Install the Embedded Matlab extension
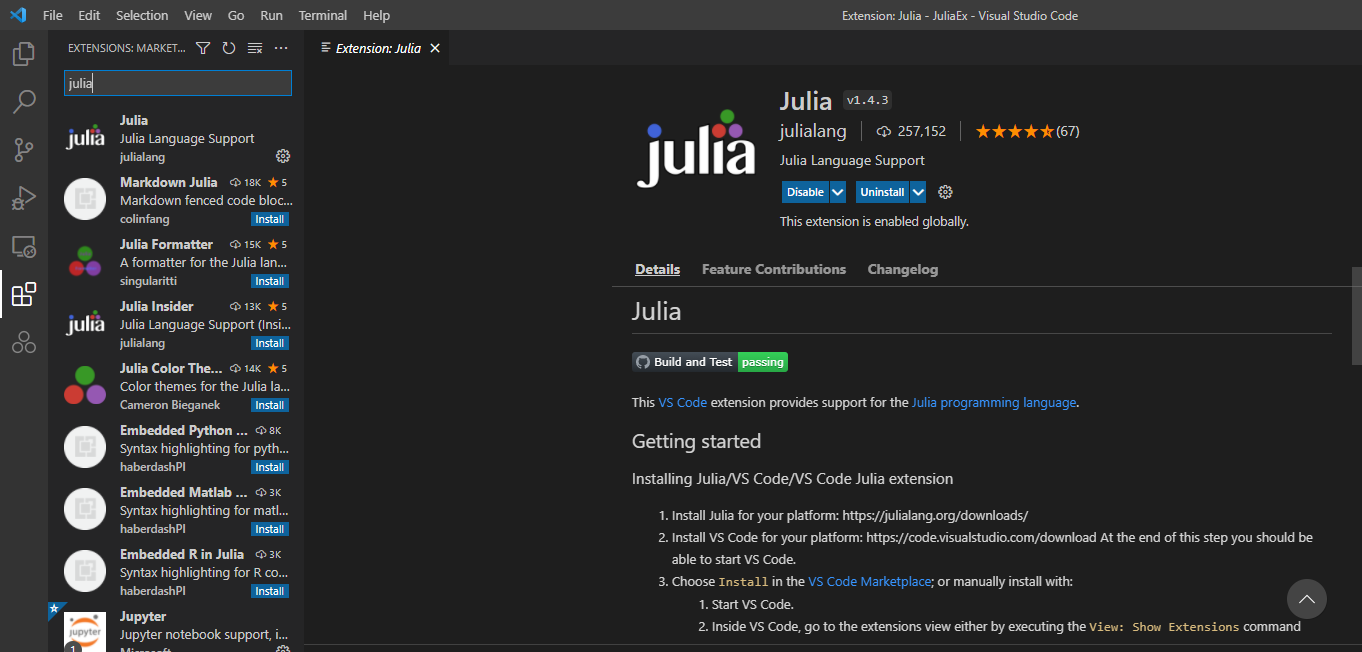This screenshot has width=1362, height=652. point(270,529)
